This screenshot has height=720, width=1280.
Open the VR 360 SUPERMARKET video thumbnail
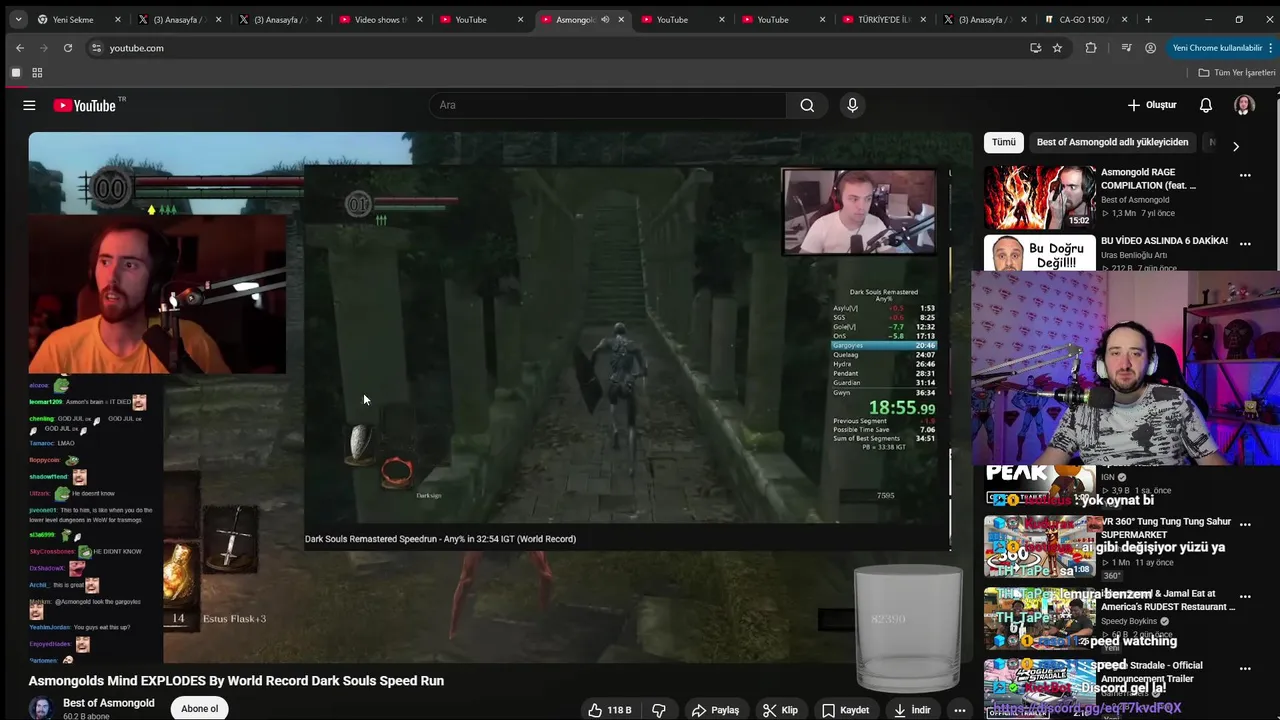(x=1038, y=546)
